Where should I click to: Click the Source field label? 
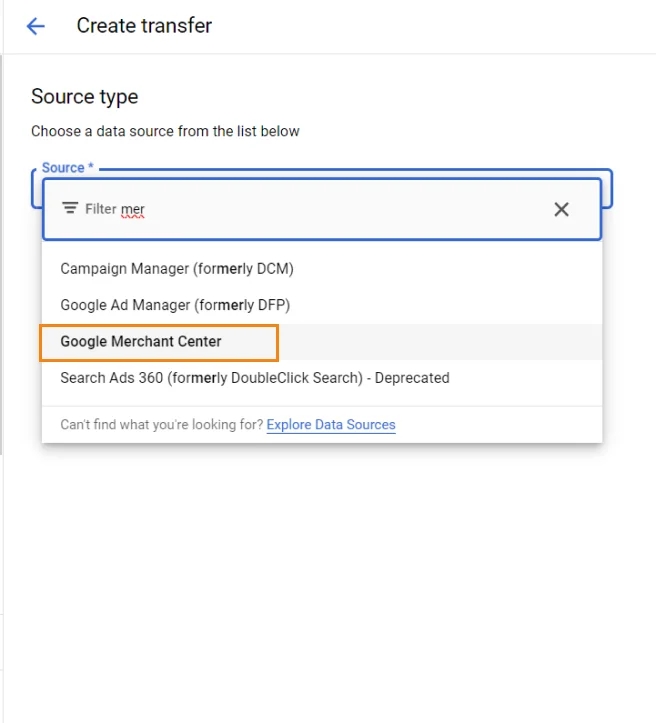[x=63, y=167]
